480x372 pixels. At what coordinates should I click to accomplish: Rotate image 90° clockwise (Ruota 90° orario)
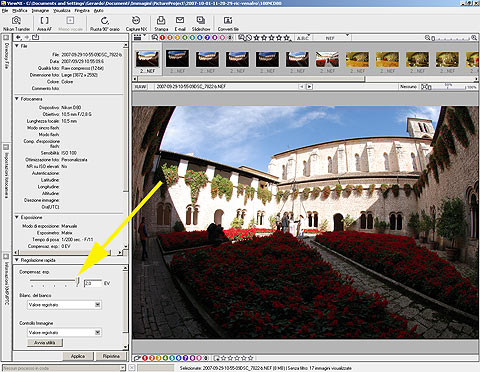pyautogui.click(x=105, y=24)
